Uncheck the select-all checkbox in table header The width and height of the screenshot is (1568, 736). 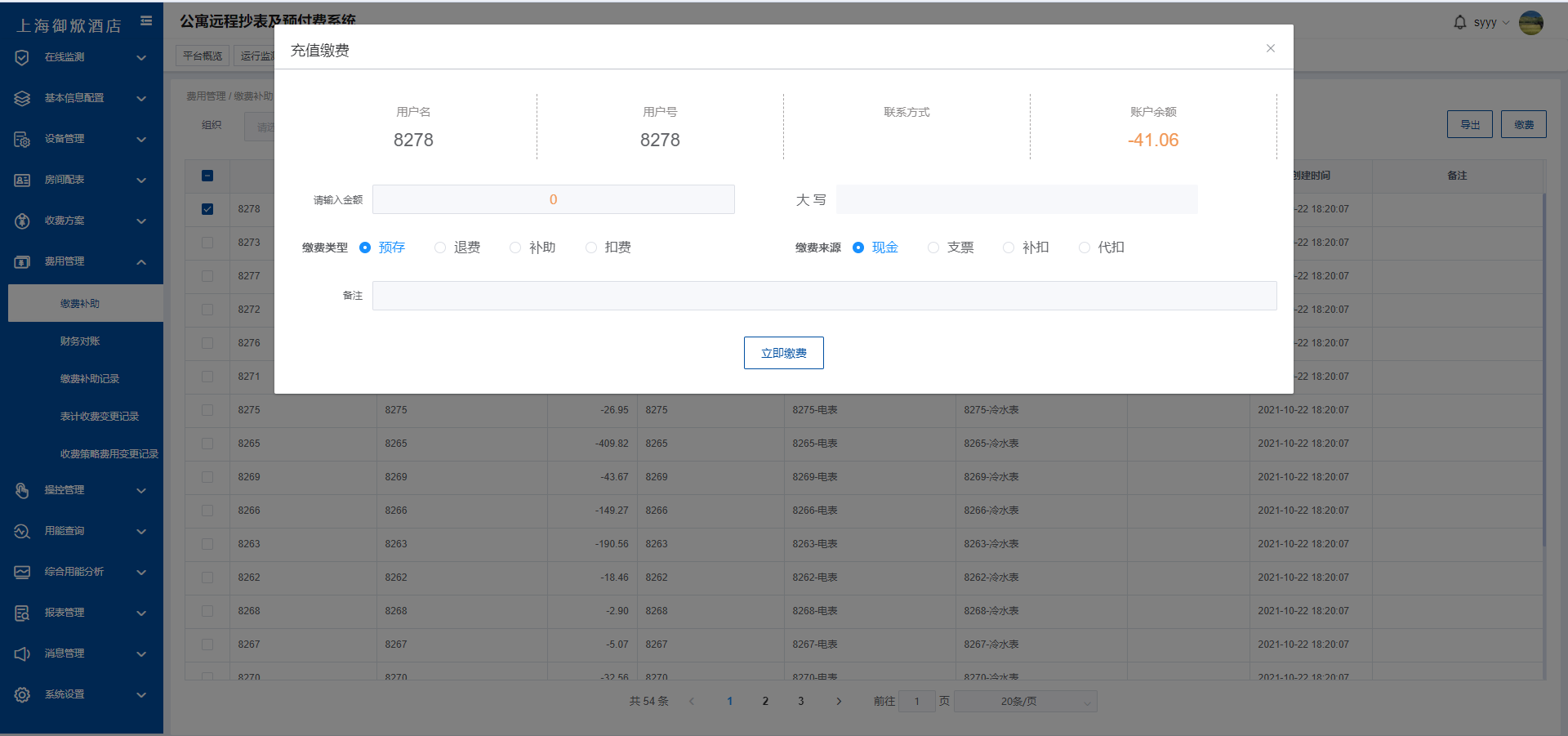click(x=207, y=176)
